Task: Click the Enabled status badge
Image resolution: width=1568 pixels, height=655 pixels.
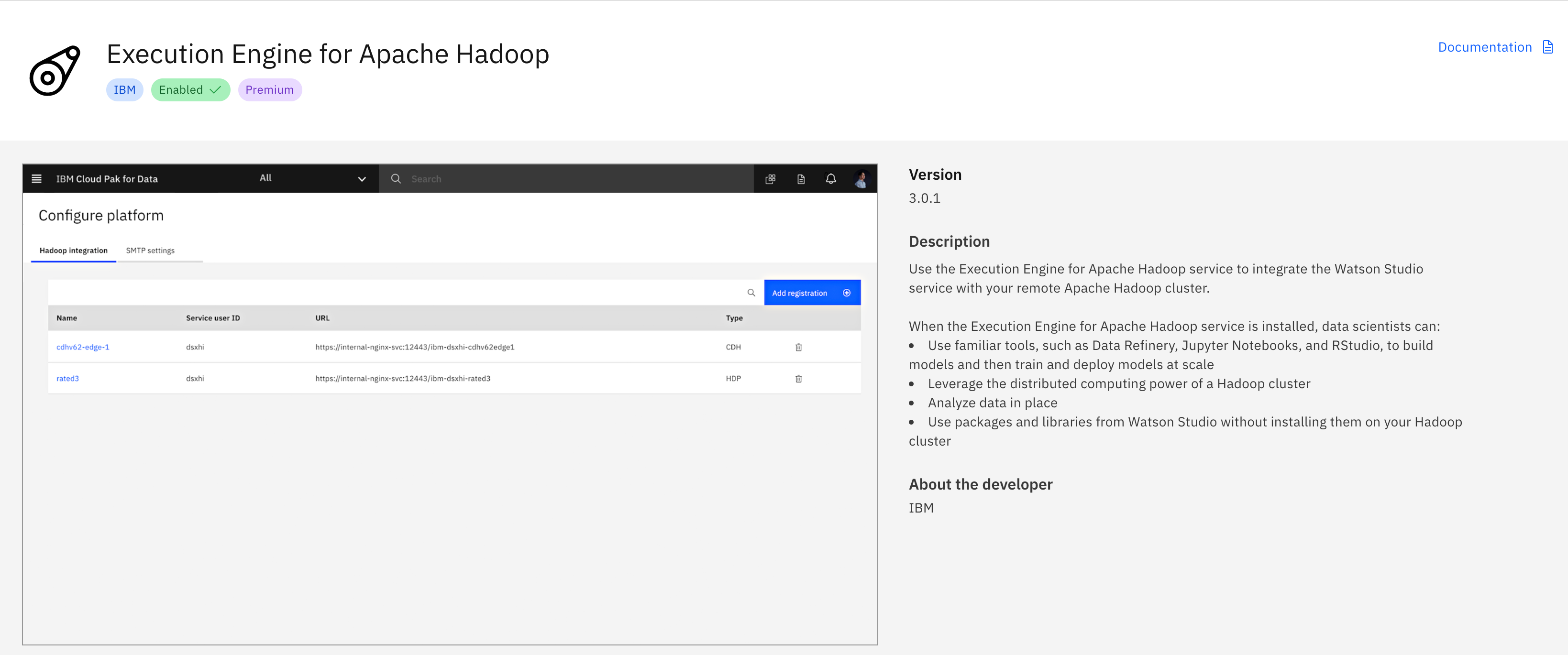Action: [190, 90]
